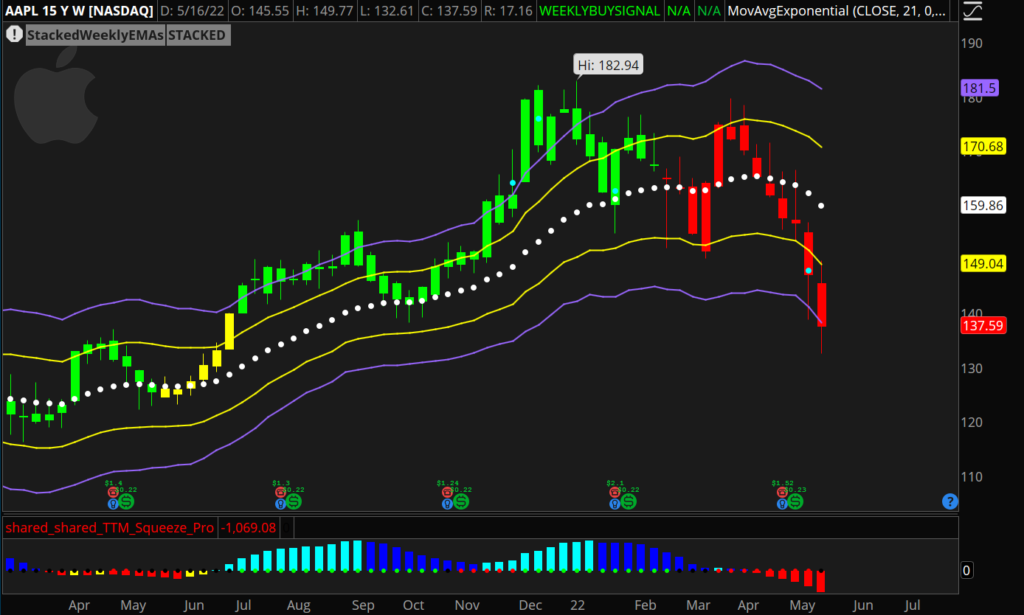Click the C: 137.59 close value
Screen dimensions: 1024x615
pyautogui.click(x=449, y=11)
